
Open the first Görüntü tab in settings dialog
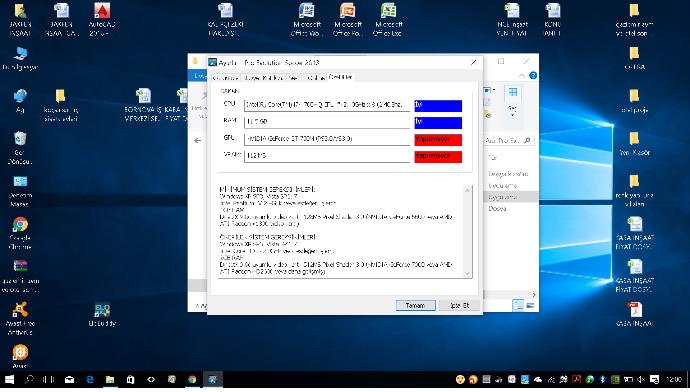[225, 78]
